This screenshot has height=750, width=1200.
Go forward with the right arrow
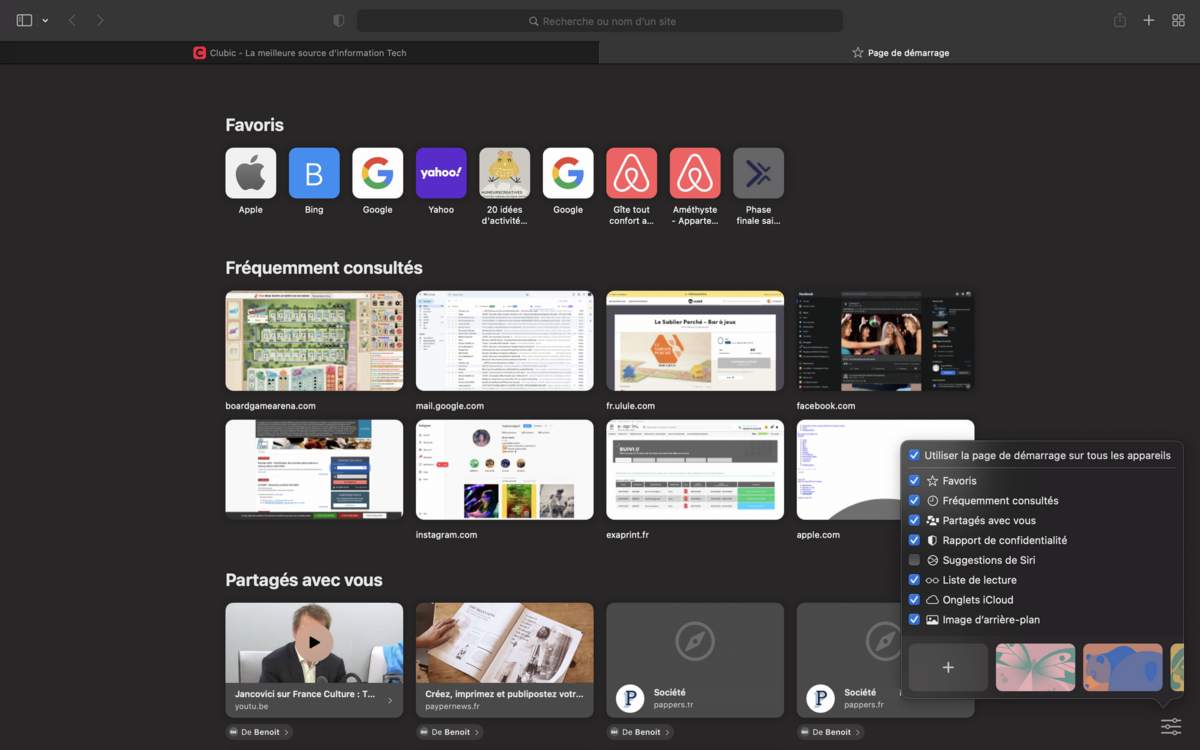(100, 20)
